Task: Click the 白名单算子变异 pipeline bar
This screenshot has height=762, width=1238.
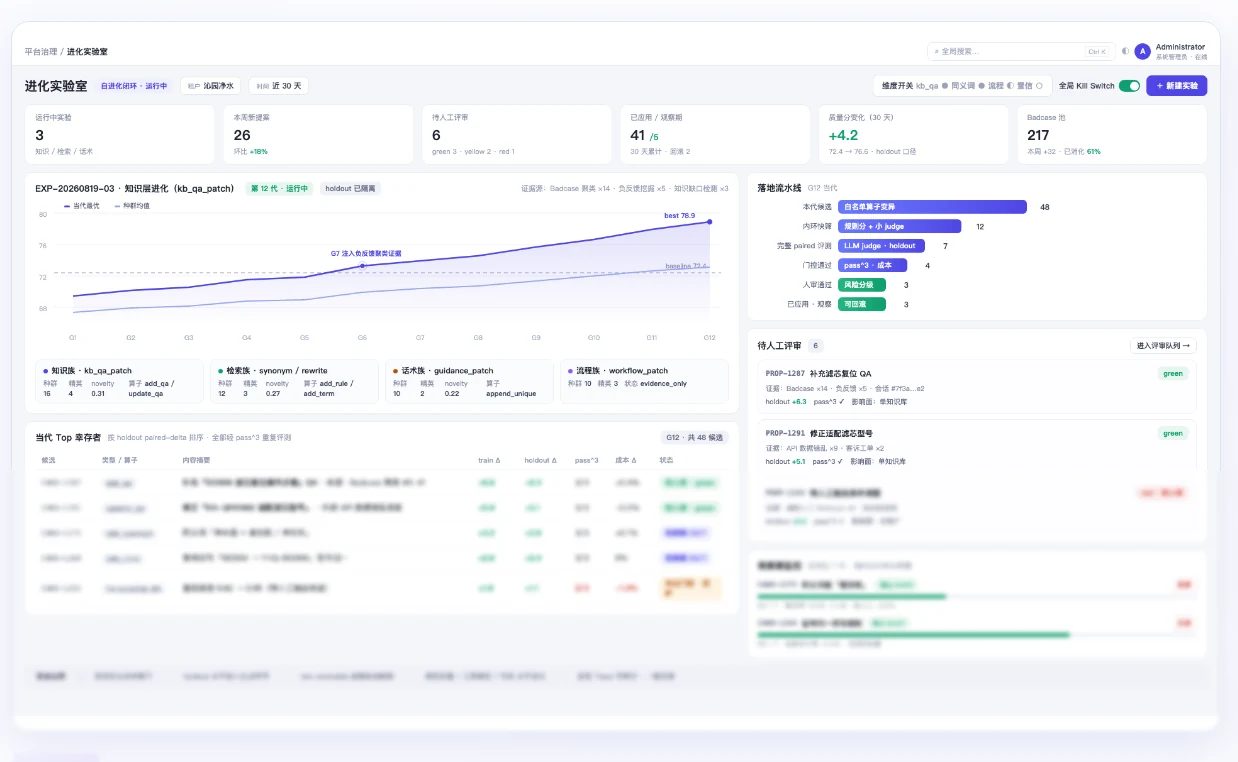Action: tap(932, 207)
